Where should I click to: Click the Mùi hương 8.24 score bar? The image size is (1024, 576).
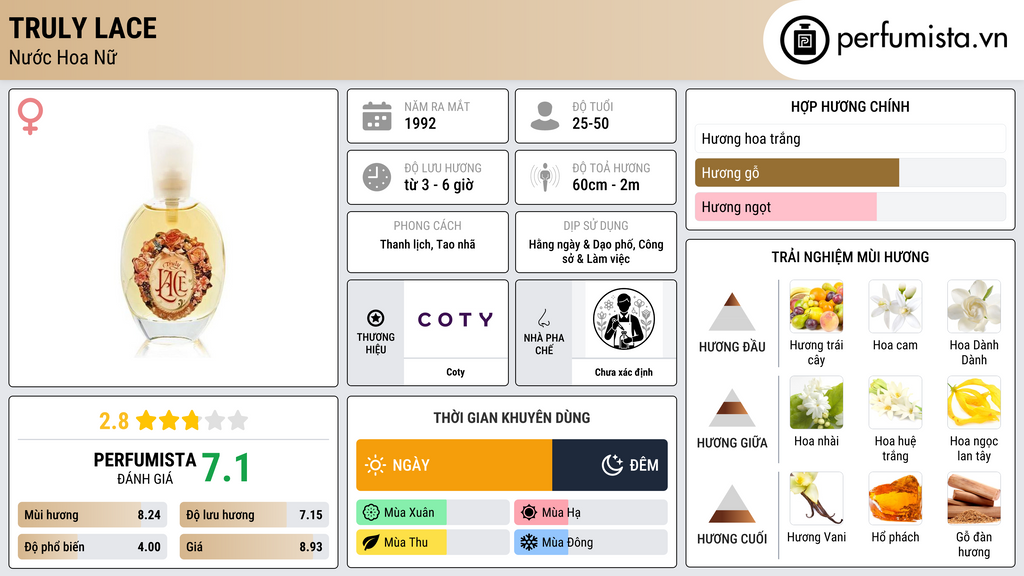tap(92, 515)
